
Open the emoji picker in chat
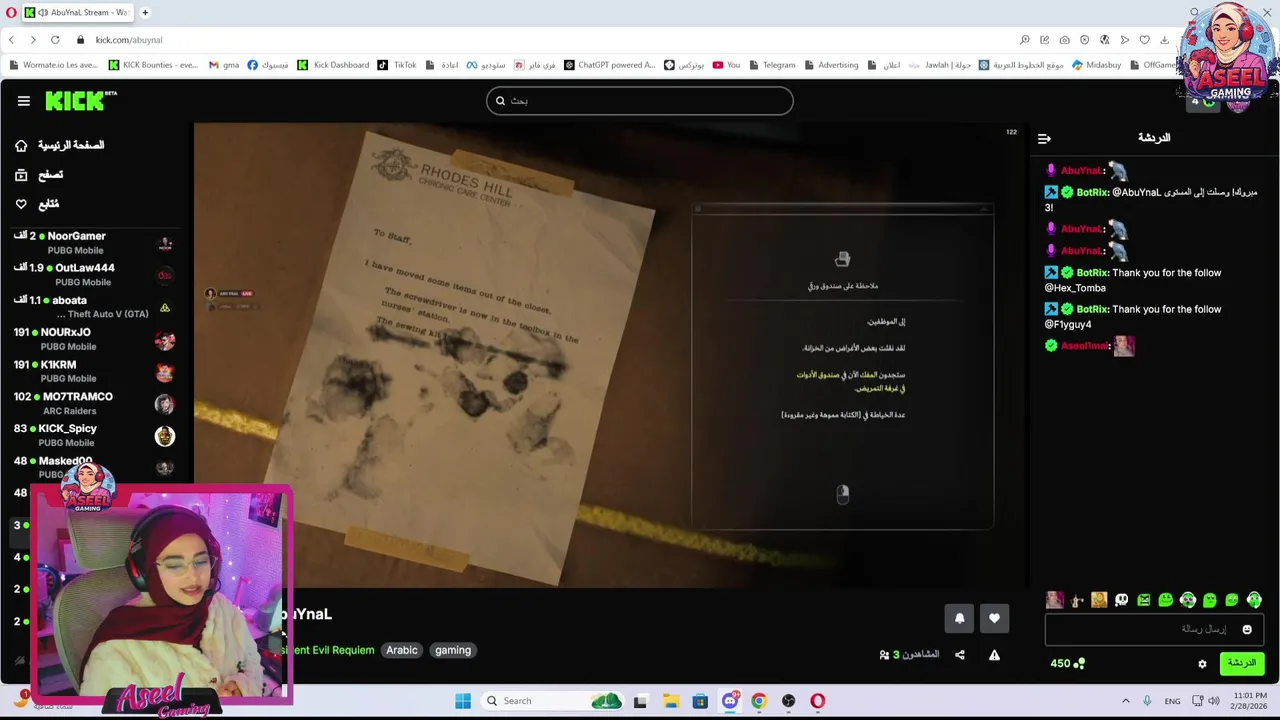pyautogui.click(x=1247, y=629)
